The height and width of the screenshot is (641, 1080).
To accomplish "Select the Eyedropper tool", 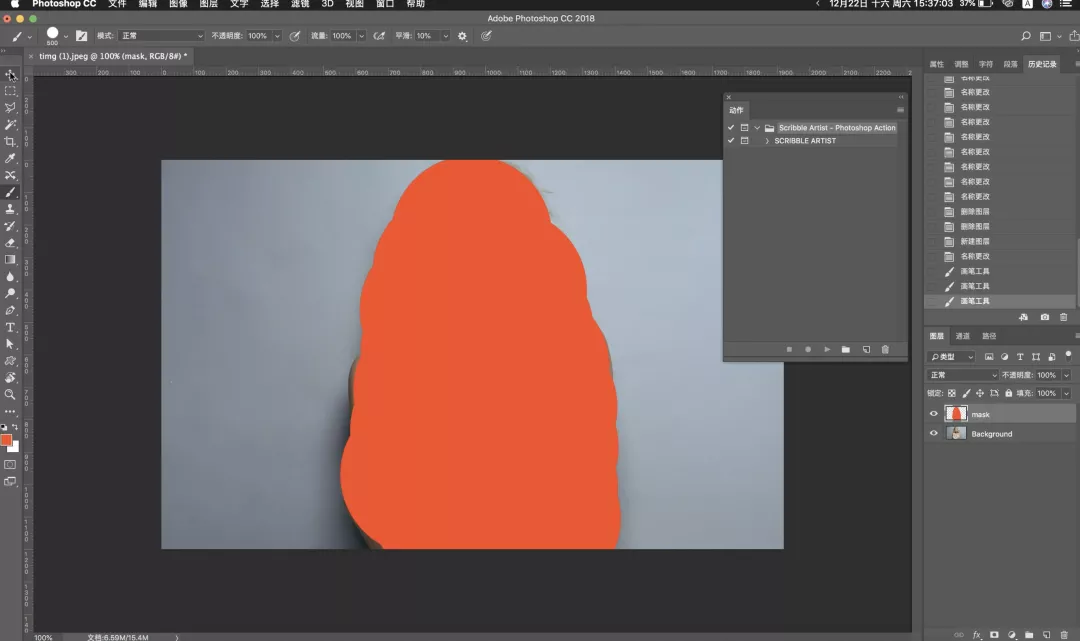I will click(10, 158).
